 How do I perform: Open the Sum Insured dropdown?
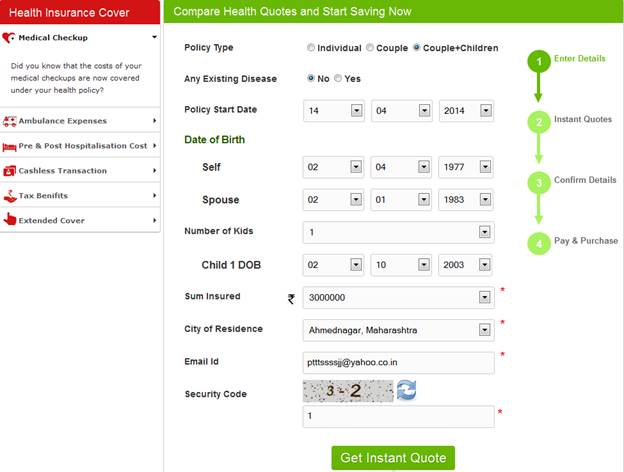tap(485, 298)
